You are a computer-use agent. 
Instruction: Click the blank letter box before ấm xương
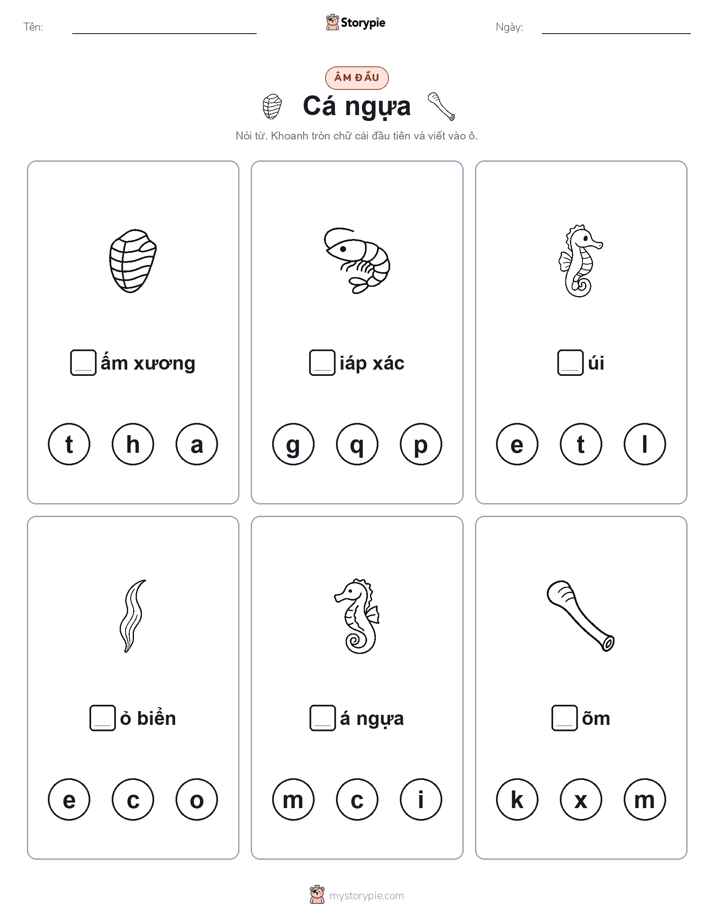pos(83,363)
